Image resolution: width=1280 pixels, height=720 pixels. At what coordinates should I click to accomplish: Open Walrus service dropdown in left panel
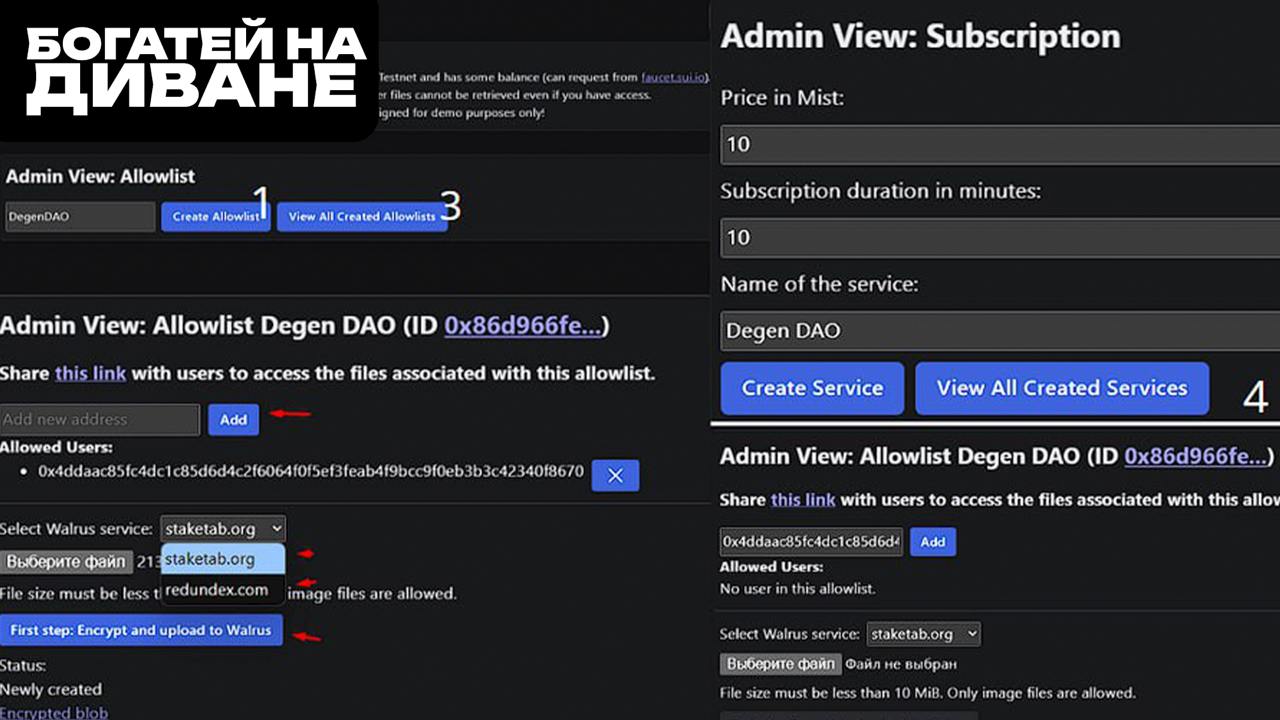coord(222,528)
